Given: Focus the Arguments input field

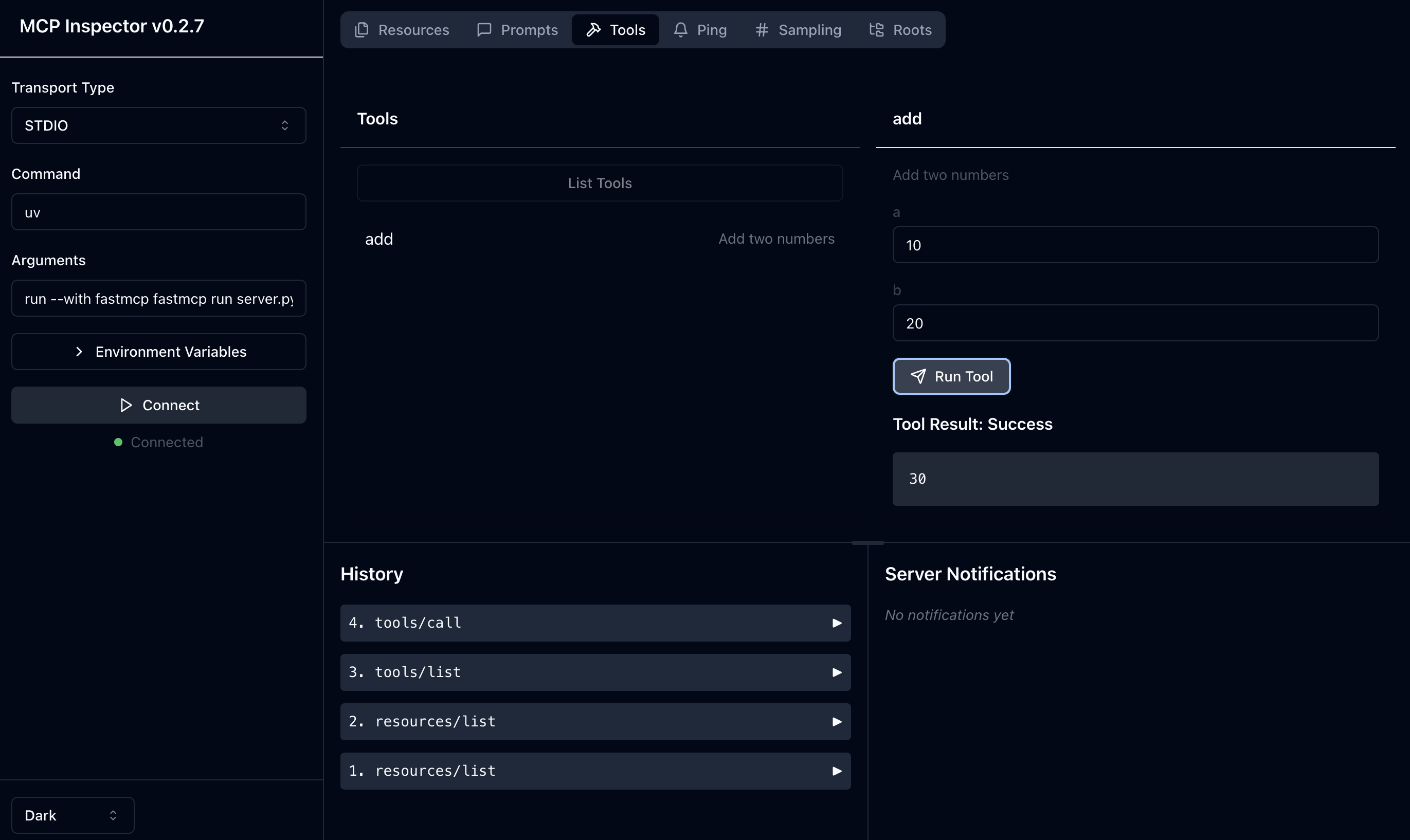Looking at the screenshot, I should pos(158,298).
